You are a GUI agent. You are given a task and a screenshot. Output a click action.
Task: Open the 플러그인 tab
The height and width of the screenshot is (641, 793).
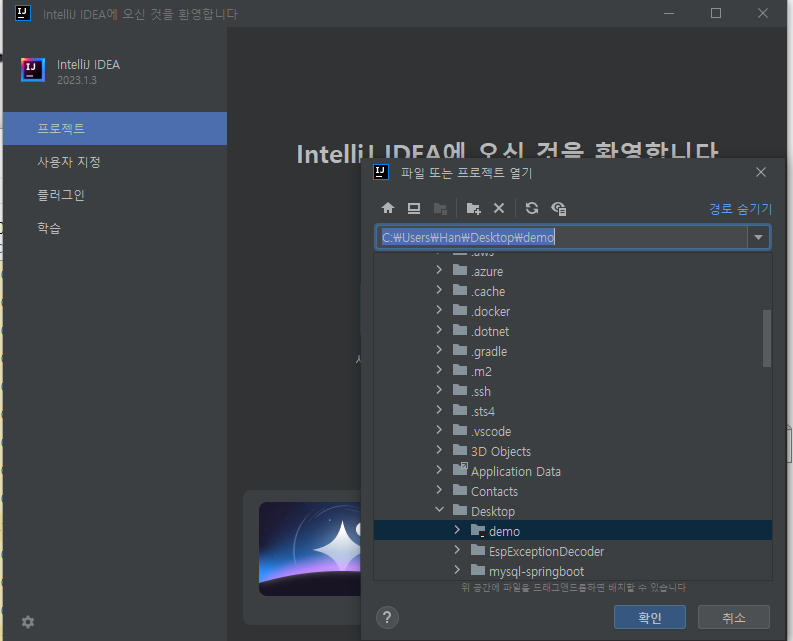click(115, 195)
